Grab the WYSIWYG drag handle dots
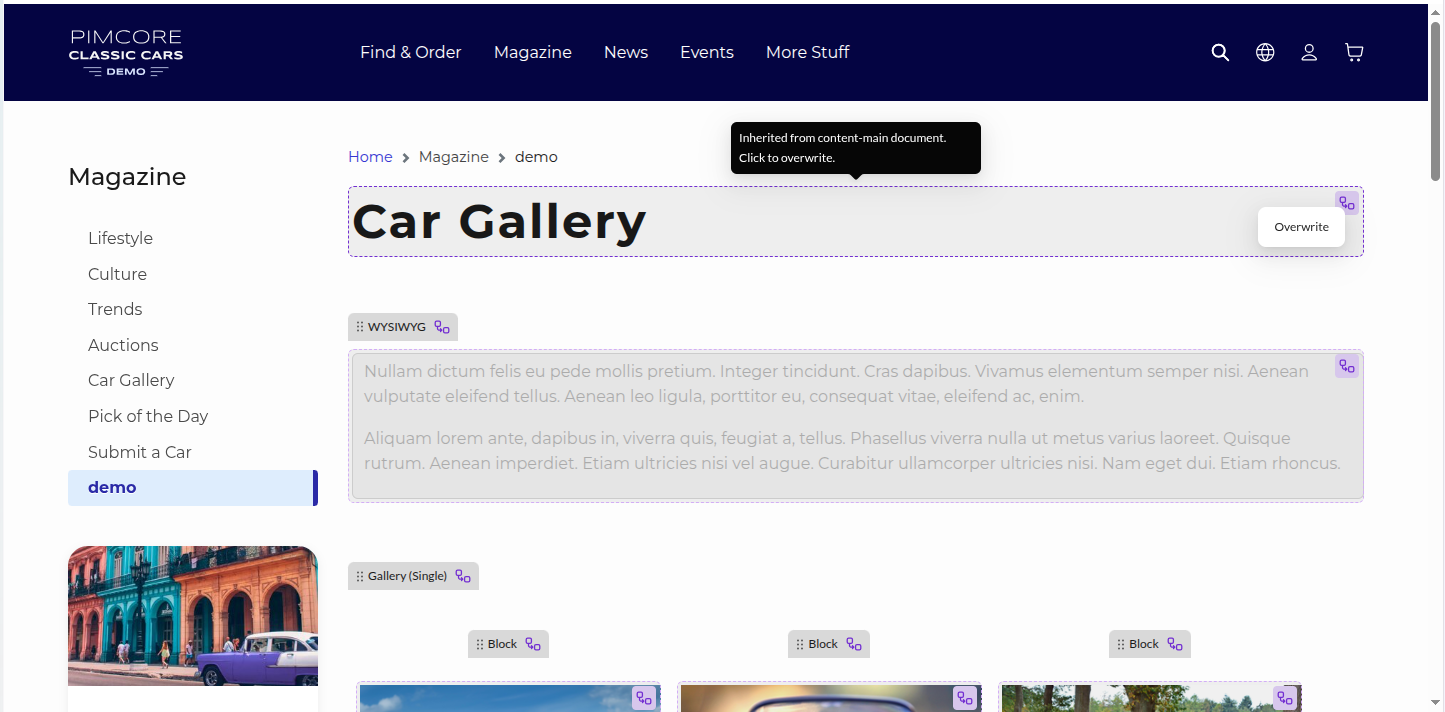The height and width of the screenshot is (712, 1445). pyautogui.click(x=360, y=327)
